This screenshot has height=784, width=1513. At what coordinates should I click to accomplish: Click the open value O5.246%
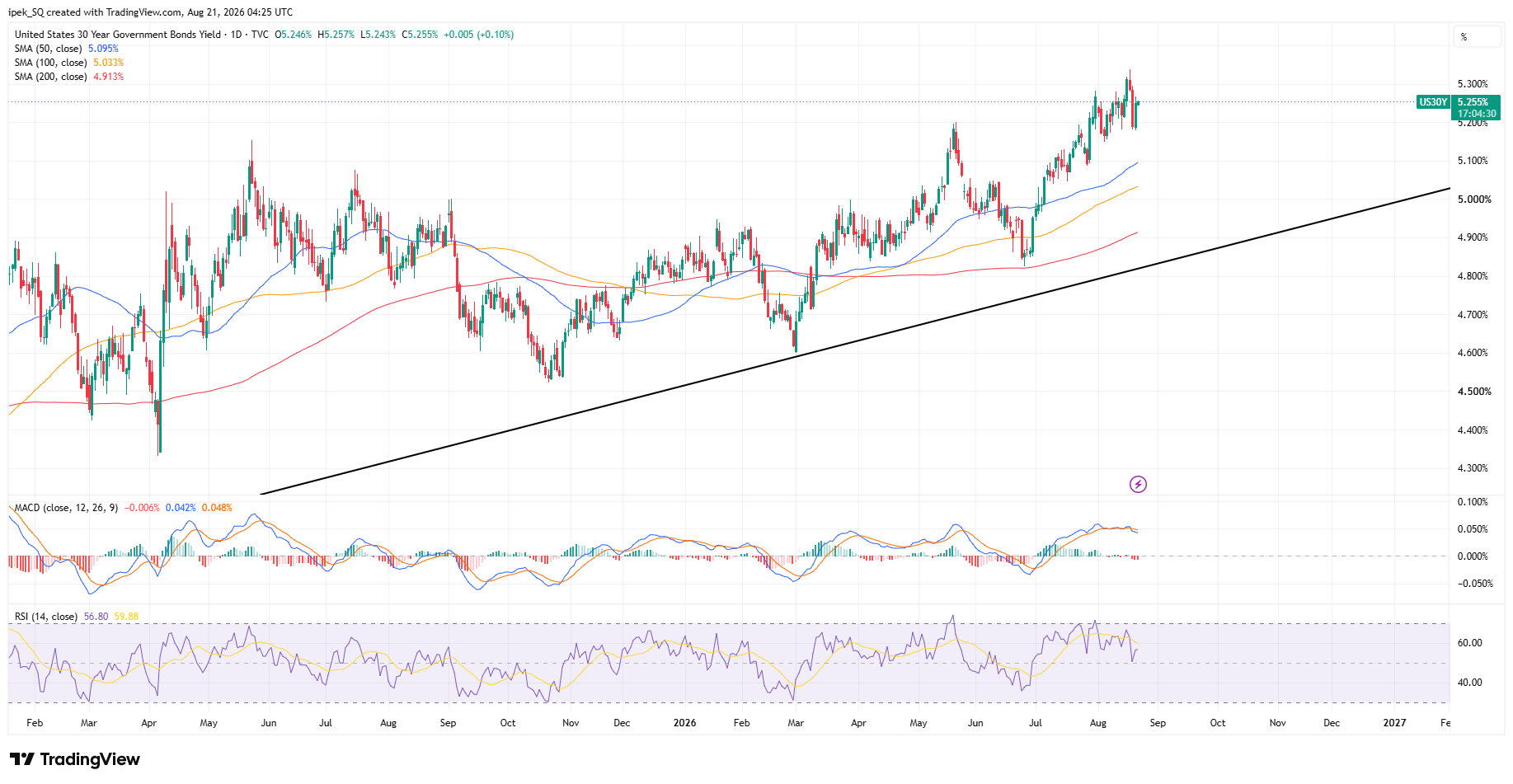(294, 35)
